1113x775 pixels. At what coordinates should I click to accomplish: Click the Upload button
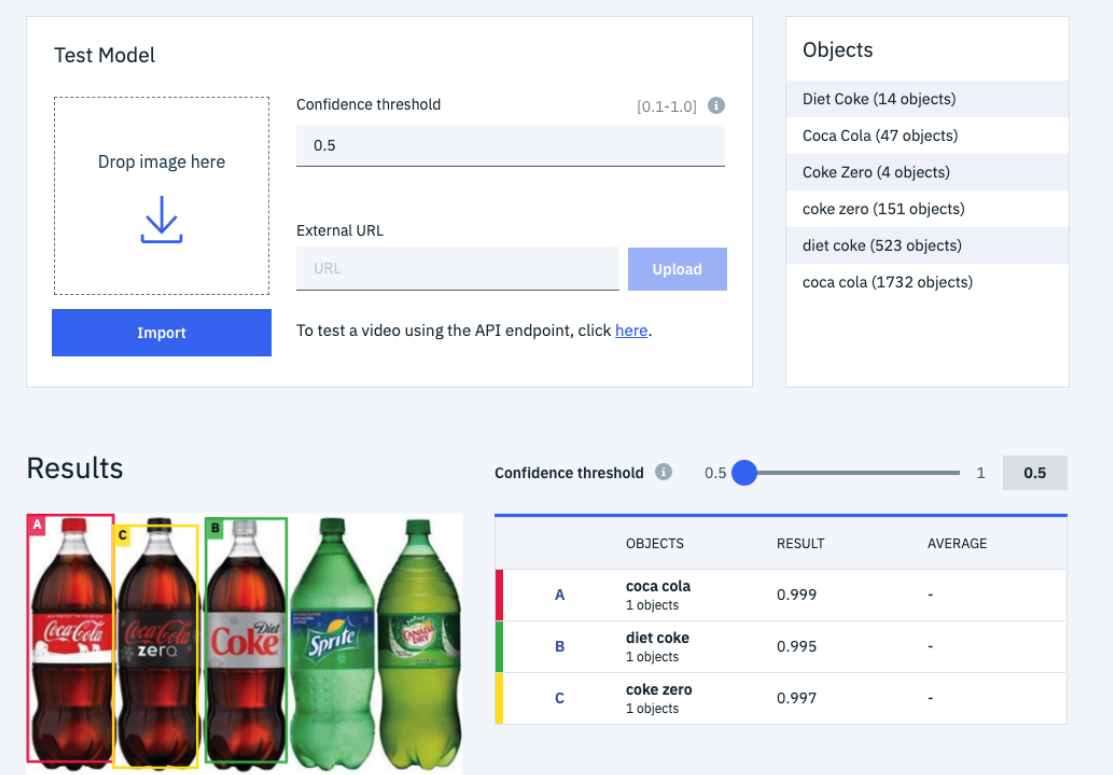677,269
